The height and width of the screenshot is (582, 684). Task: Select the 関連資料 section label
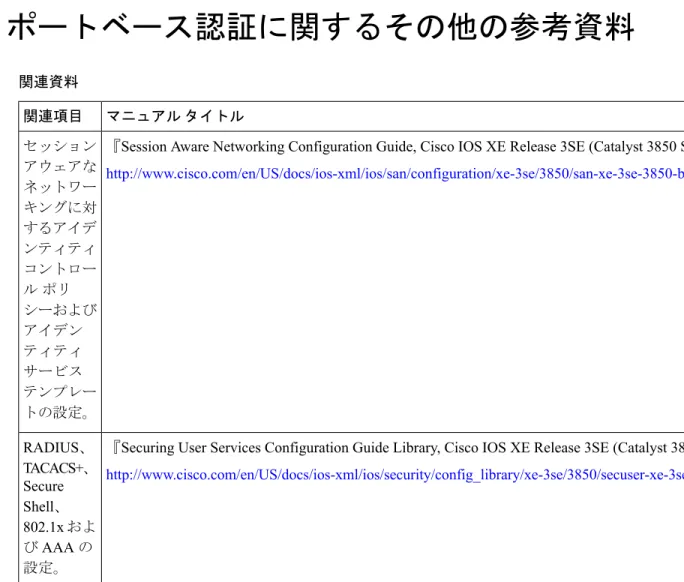48,82
